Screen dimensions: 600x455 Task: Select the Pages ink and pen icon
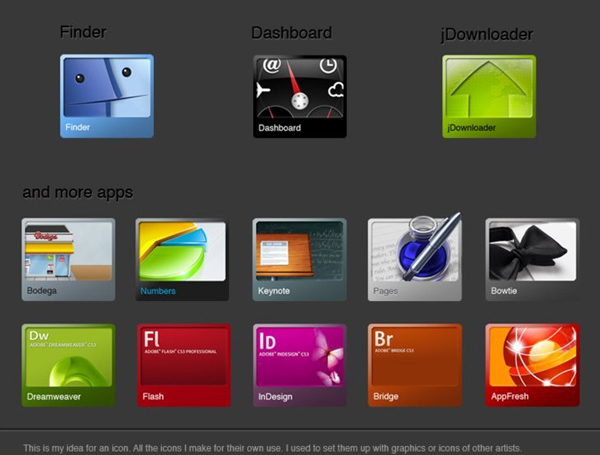click(x=415, y=257)
